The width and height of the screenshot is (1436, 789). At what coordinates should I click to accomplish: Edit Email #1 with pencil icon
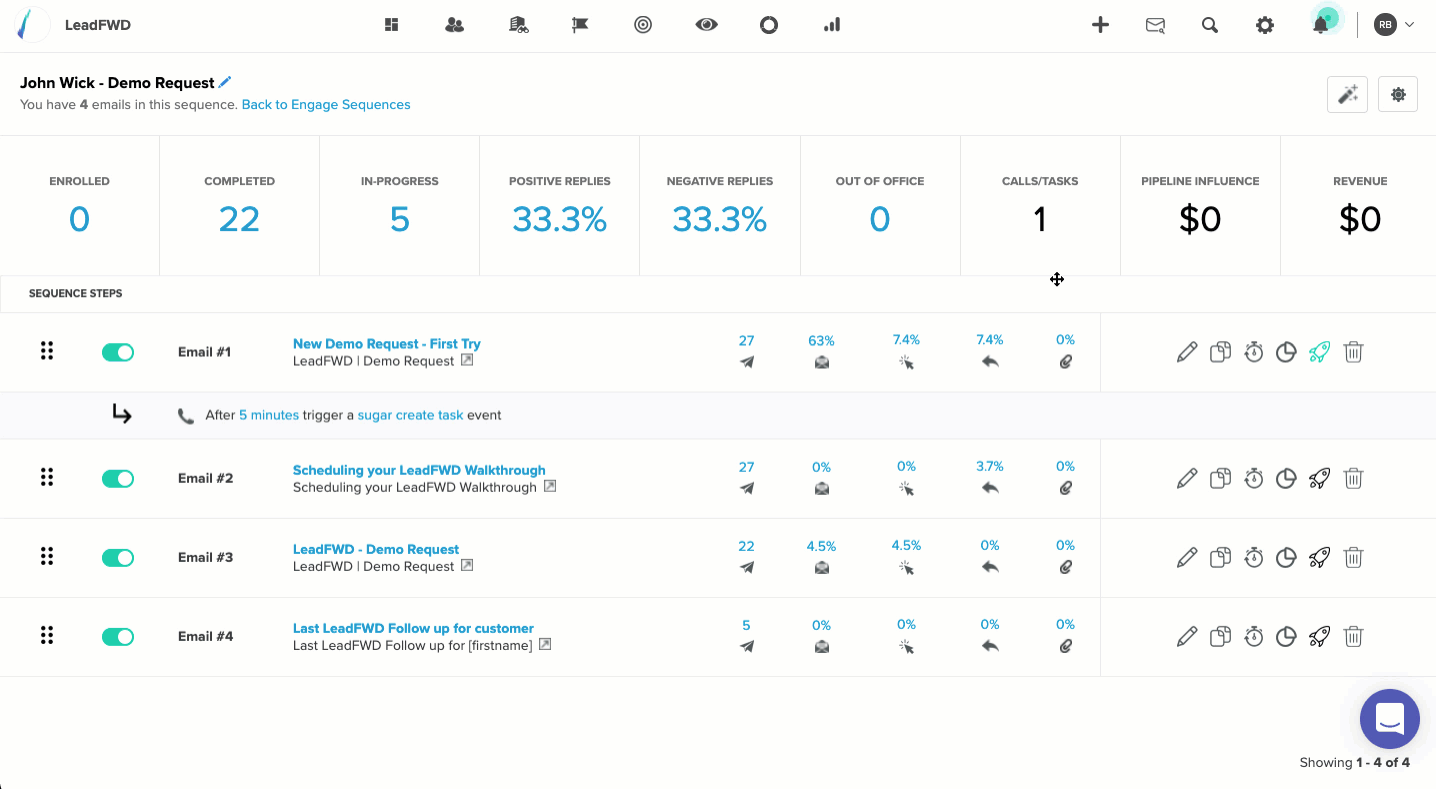[x=1187, y=352]
